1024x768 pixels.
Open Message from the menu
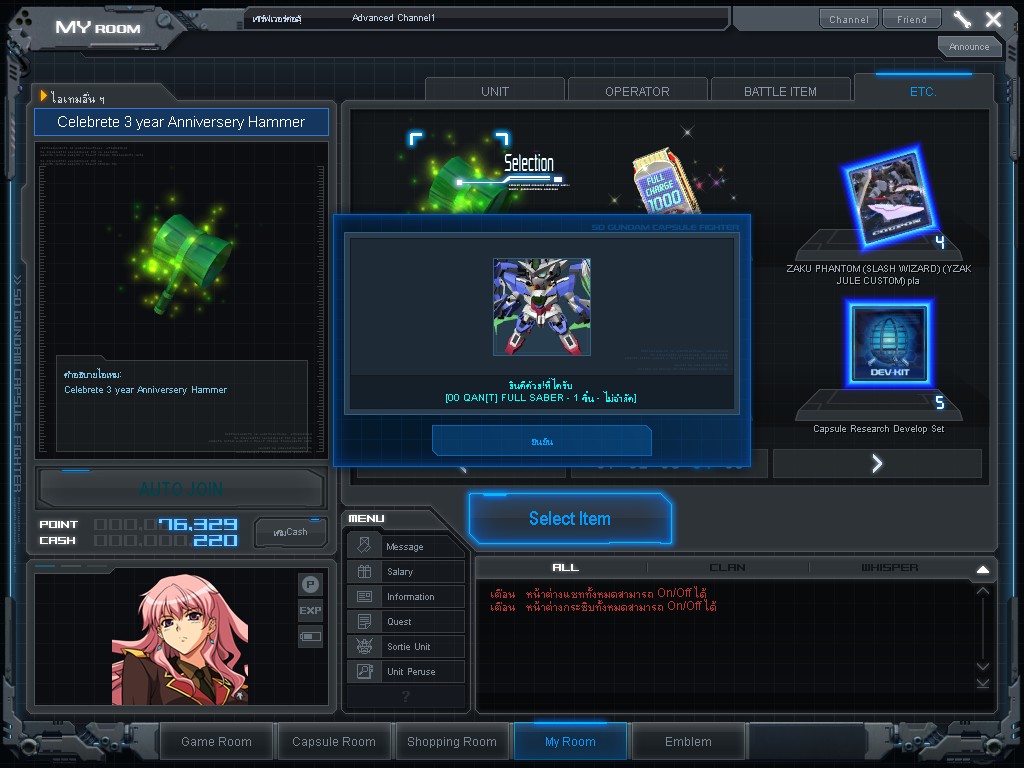406,547
